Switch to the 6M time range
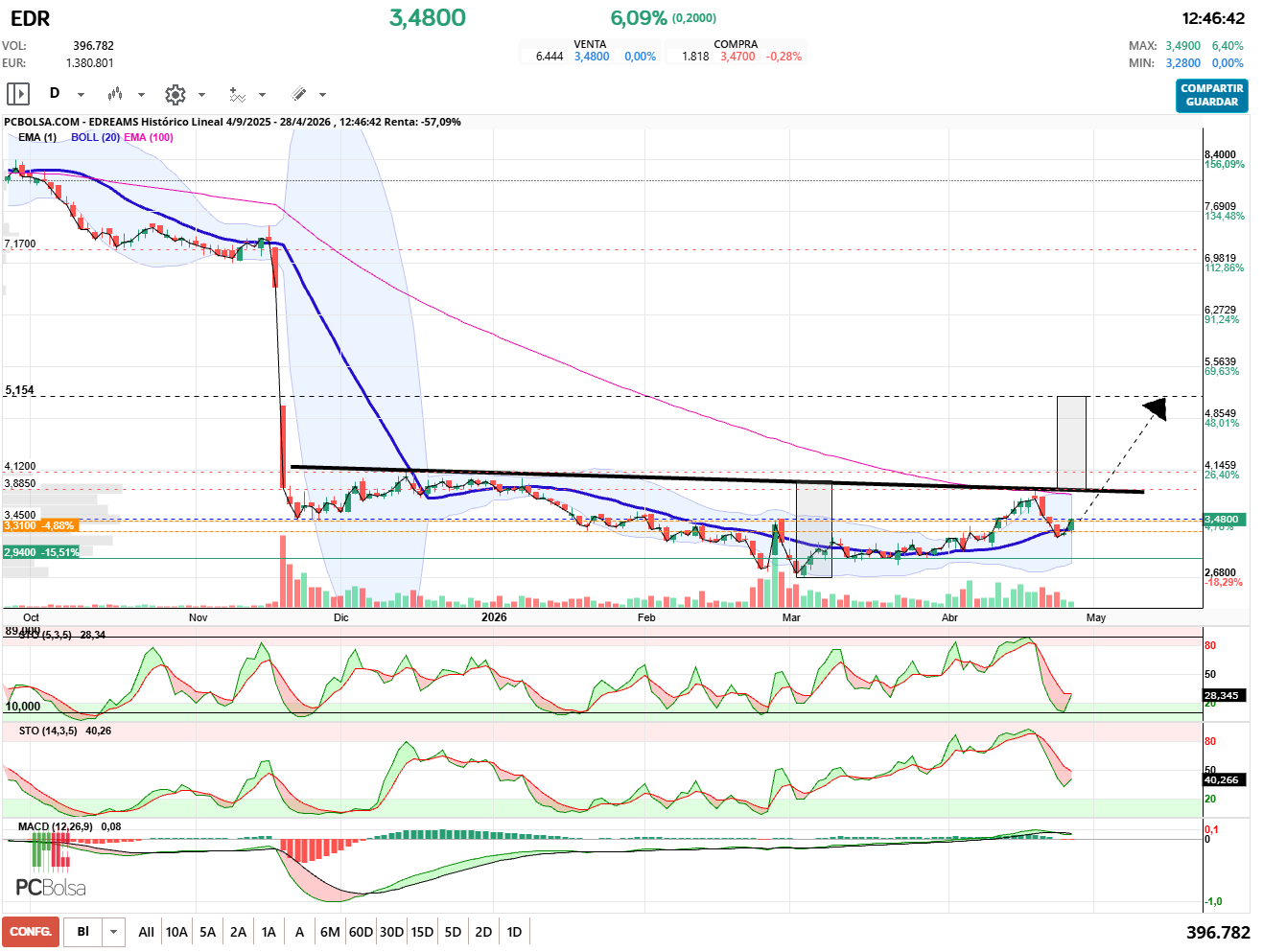The width and height of the screenshot is (1263, 952). 330,932
